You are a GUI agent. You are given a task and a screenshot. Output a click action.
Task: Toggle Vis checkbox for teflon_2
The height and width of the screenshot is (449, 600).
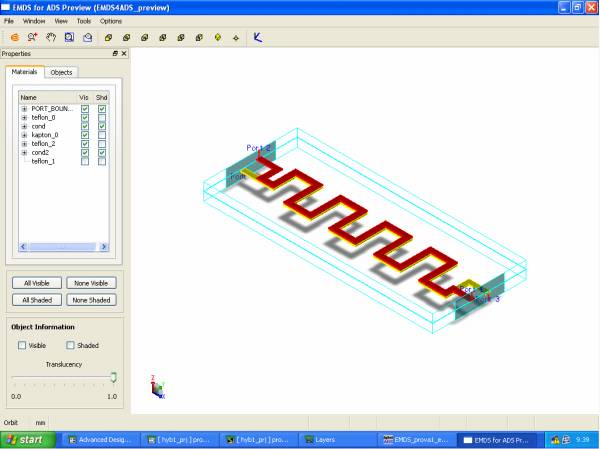pyautogui.click(x=85, y=144)
